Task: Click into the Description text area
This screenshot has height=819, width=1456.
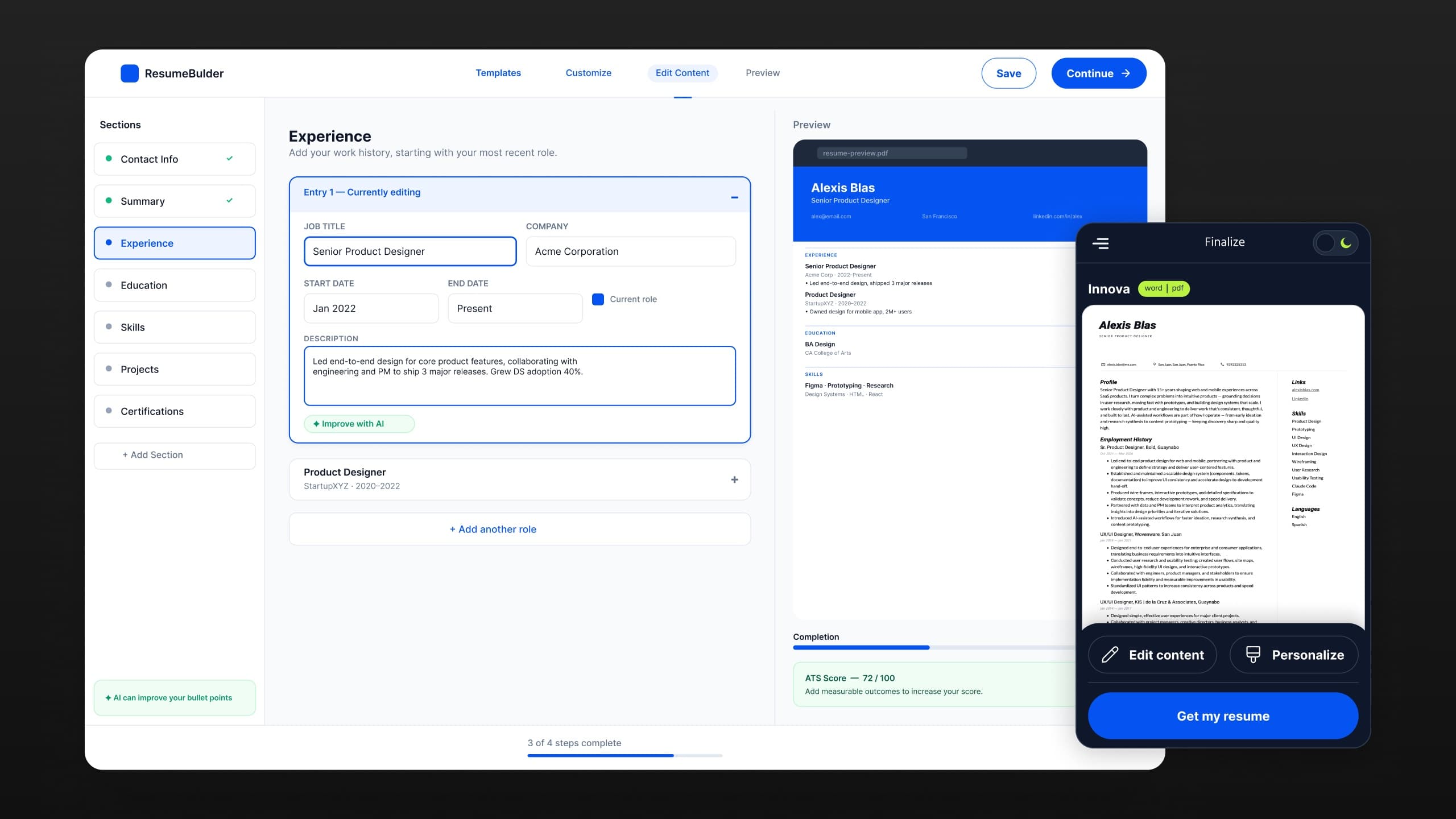Action: coord(520,376)
